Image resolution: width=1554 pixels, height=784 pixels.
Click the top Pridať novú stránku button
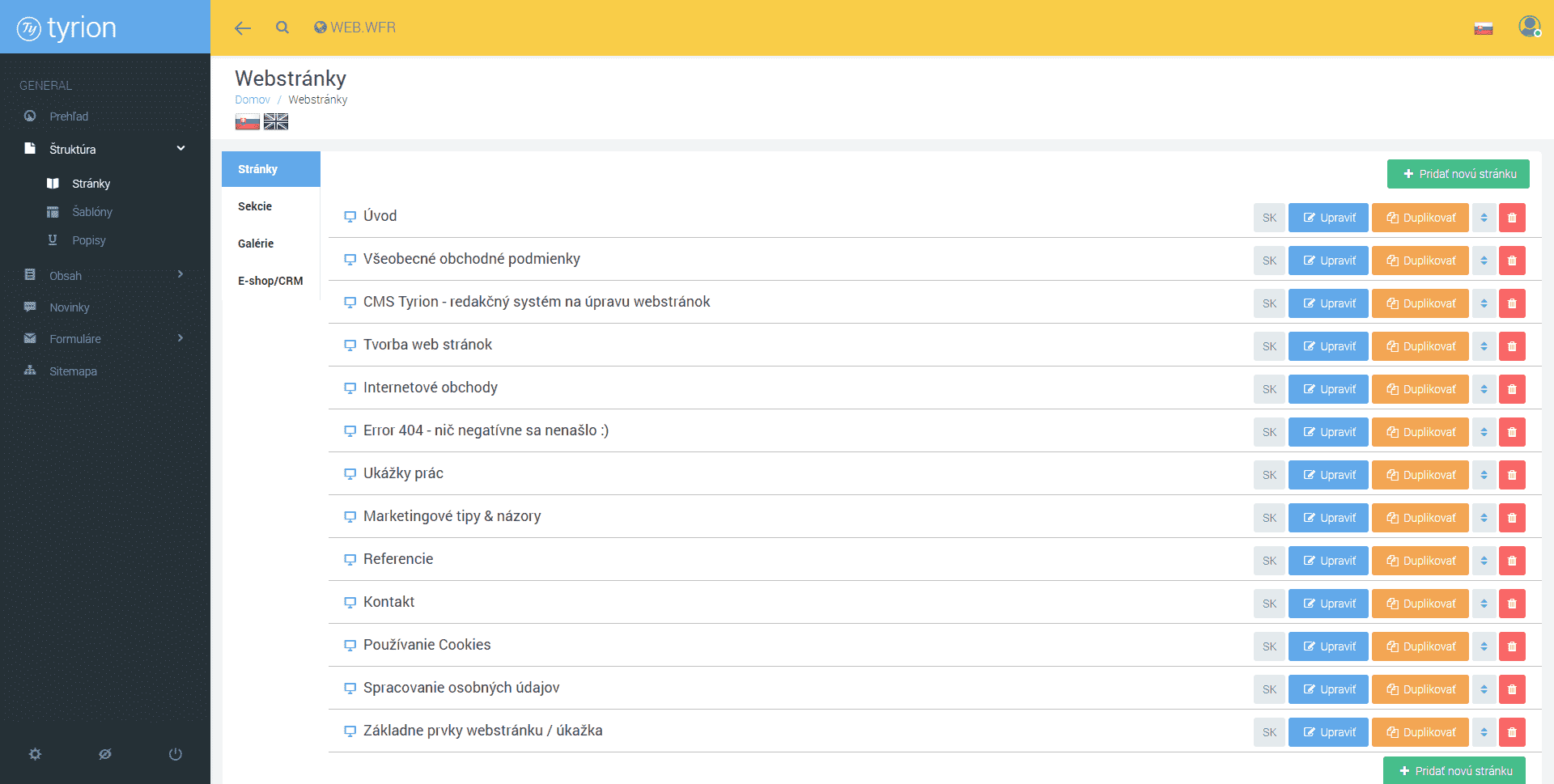(1458, 174)
